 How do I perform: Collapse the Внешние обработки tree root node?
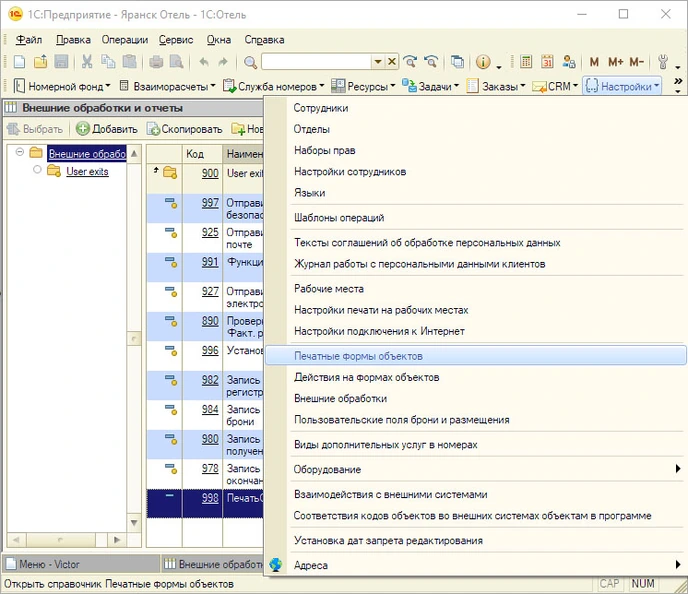19,153
